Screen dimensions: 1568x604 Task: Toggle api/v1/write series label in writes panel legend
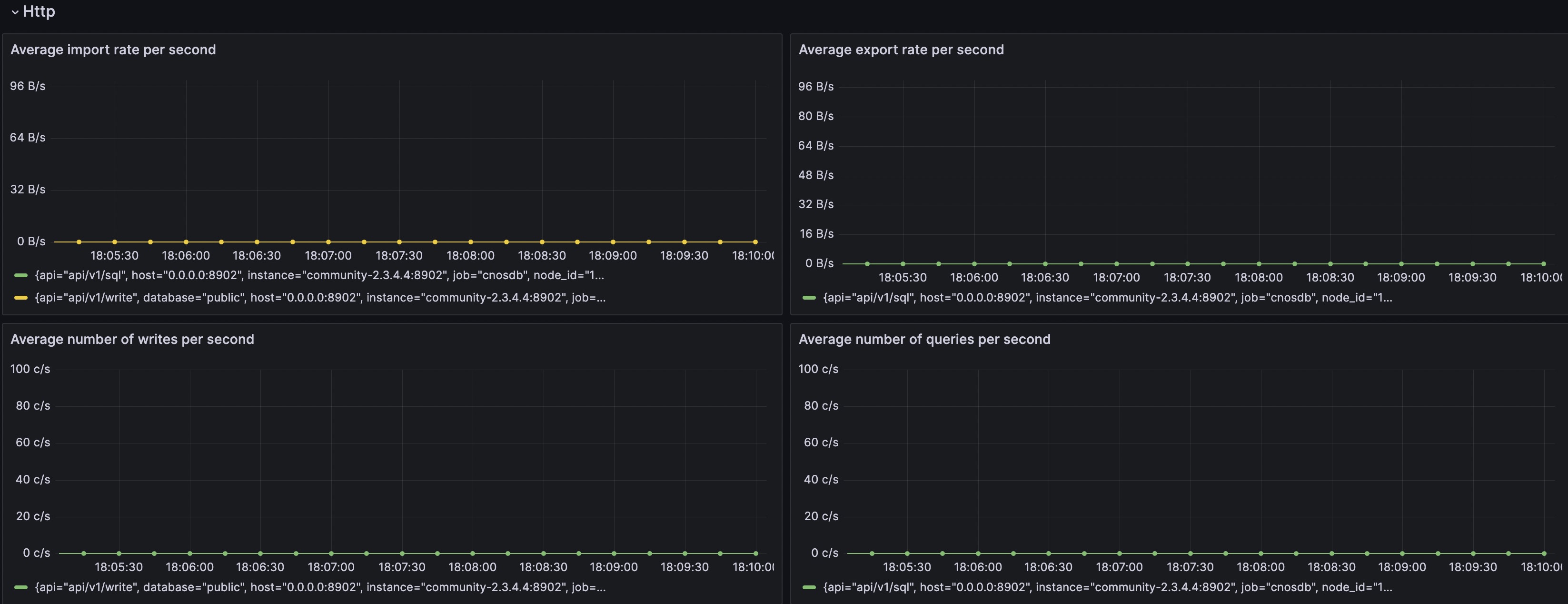click(320, 587)
